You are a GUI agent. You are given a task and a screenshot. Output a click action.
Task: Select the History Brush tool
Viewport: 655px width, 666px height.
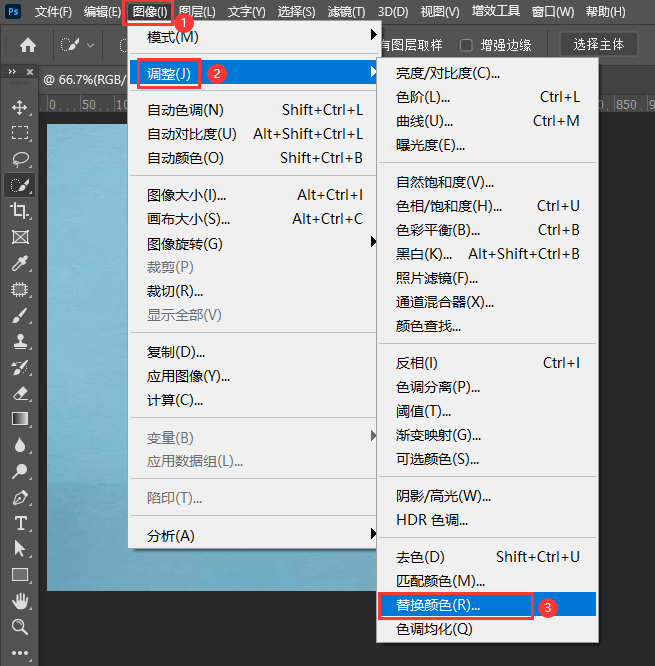[x=20, y=367]
